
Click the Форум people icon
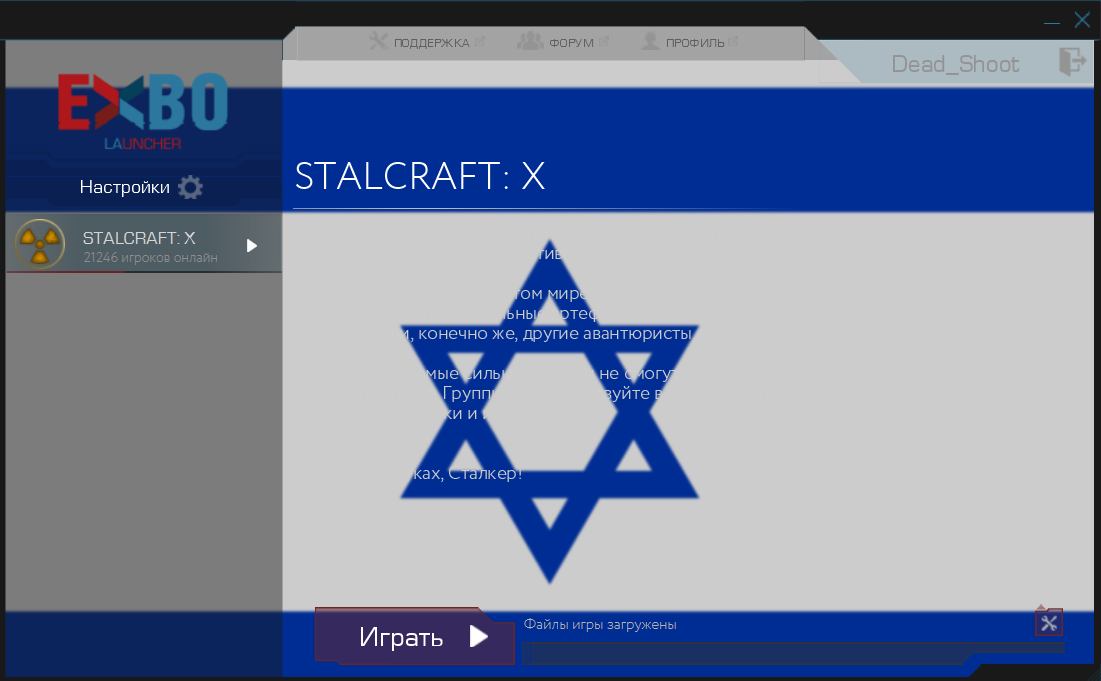[530, 41]
